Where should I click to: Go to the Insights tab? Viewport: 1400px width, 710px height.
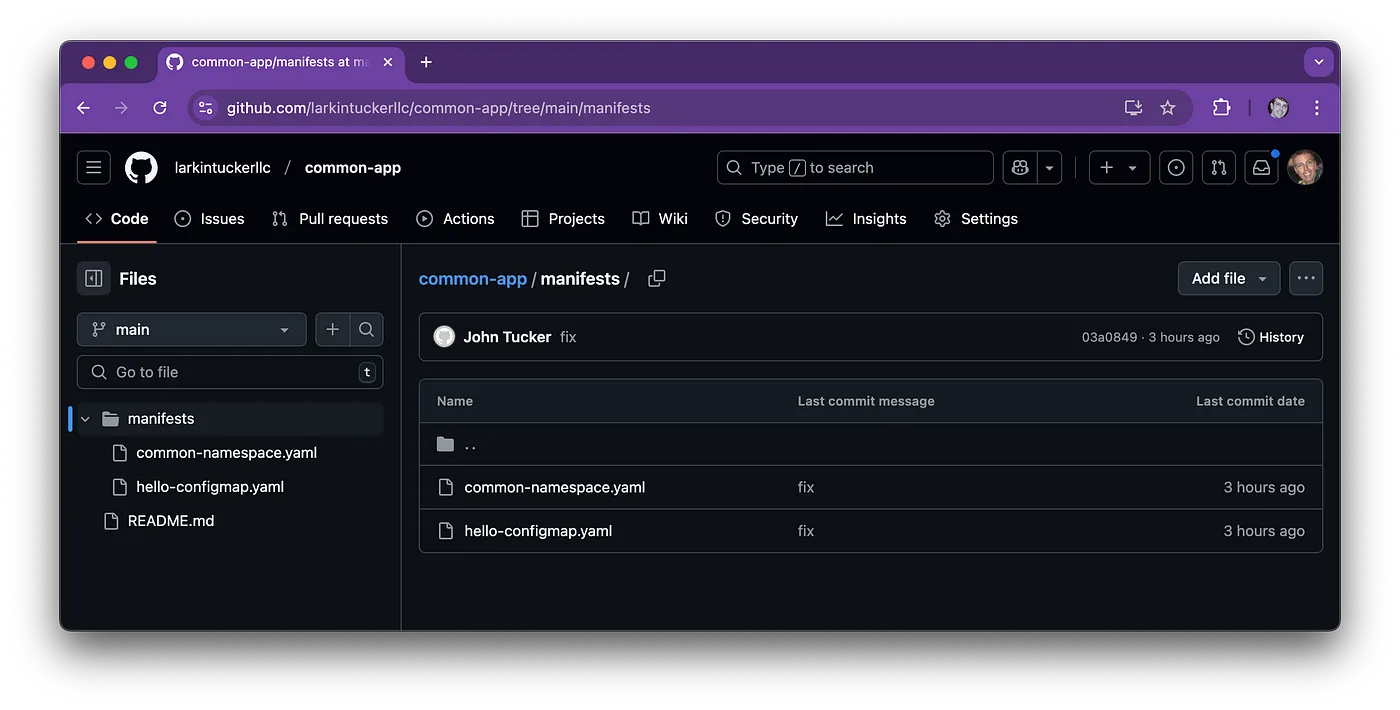866,219
